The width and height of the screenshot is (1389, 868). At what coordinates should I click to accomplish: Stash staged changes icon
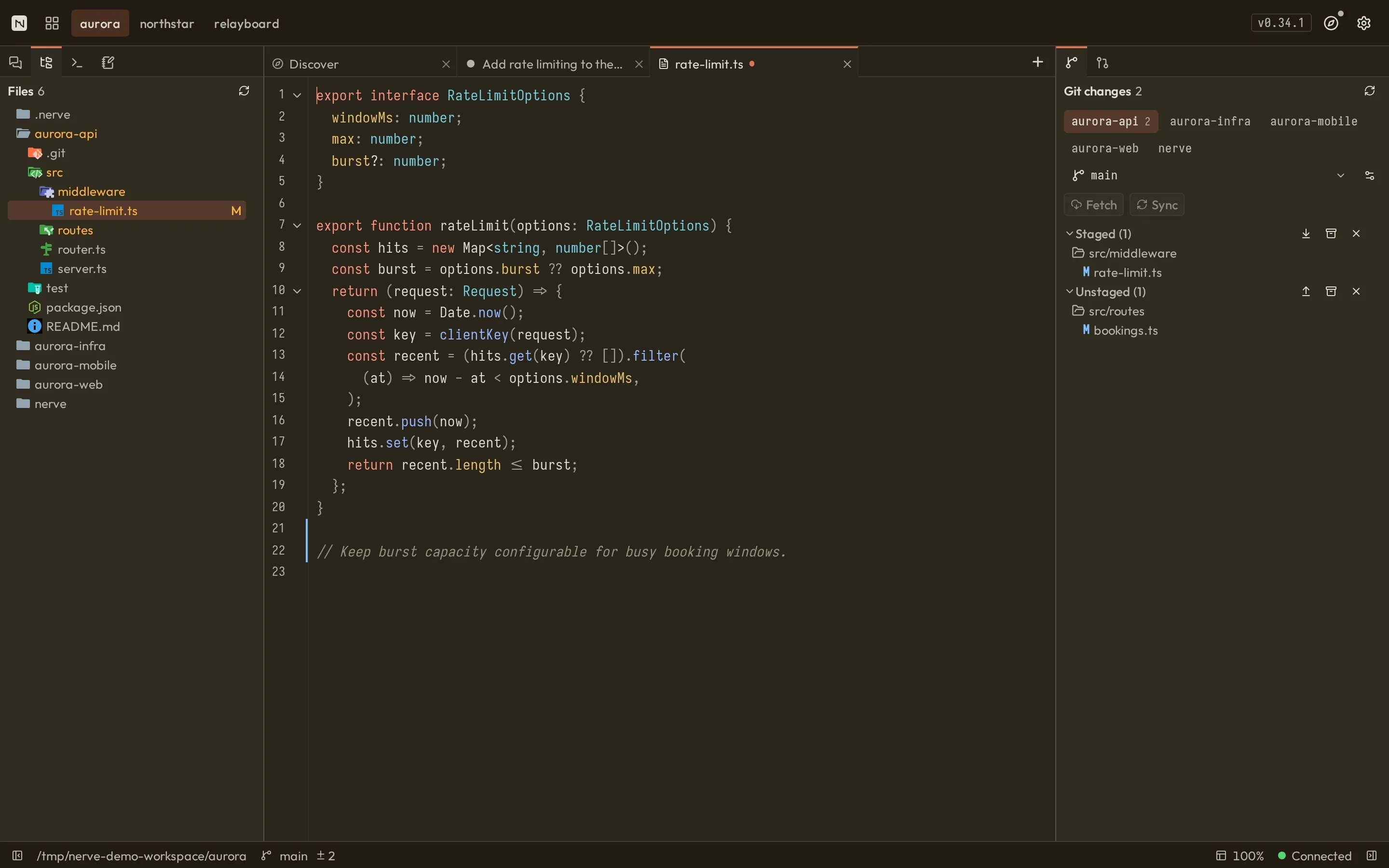tap(1331, 233)
